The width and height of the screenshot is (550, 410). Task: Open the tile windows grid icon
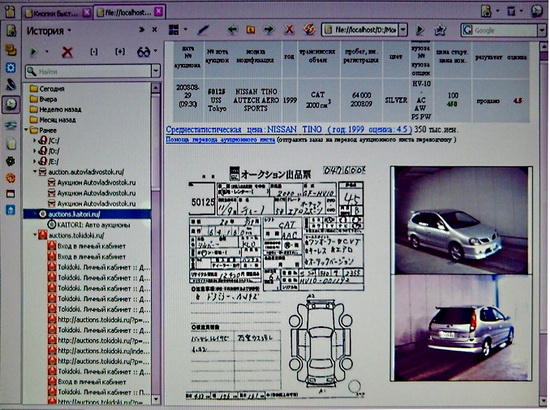174,30
